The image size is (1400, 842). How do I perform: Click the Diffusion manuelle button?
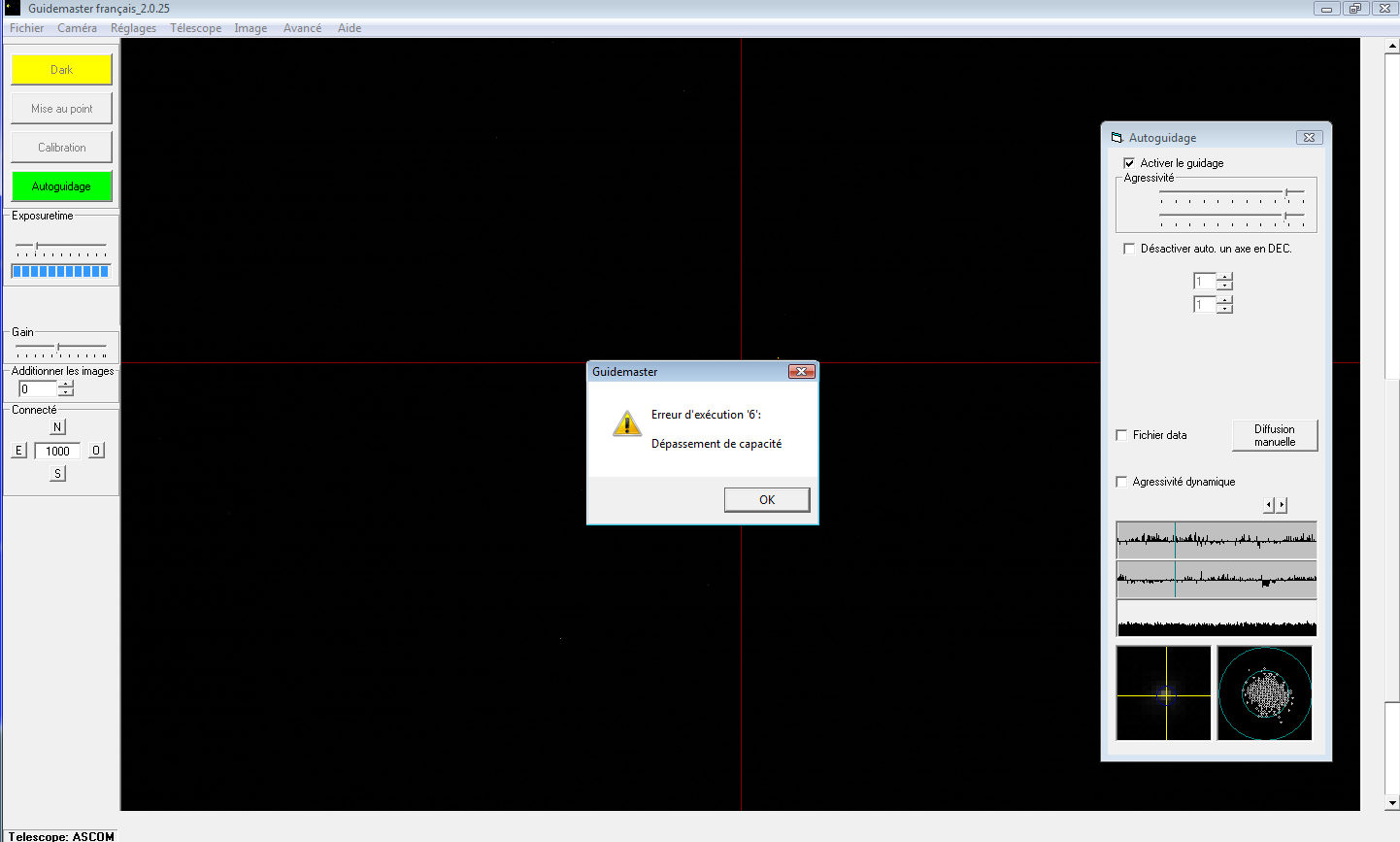pos(1275,435)
